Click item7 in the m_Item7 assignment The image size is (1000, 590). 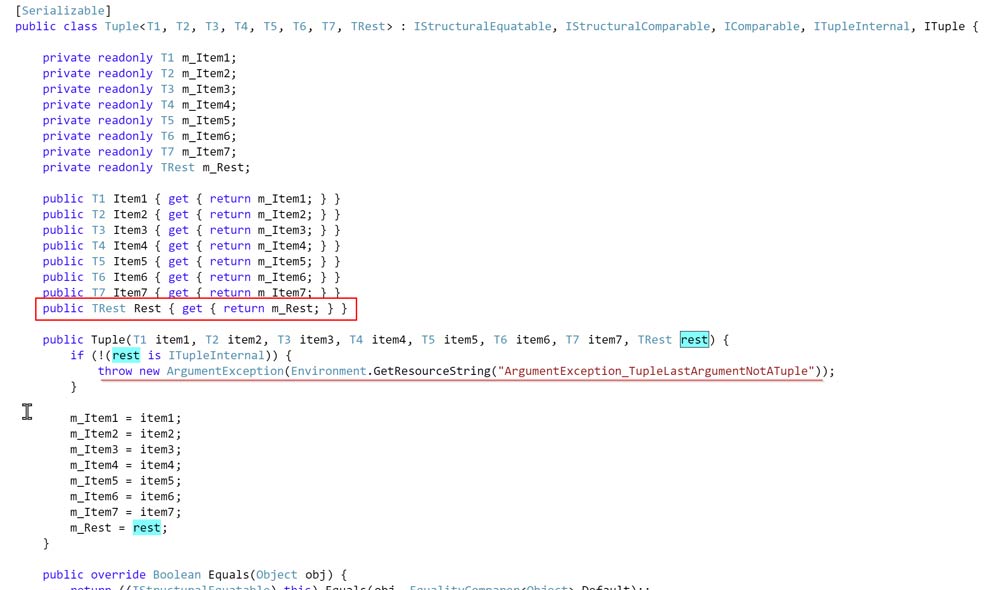(158, 512)
